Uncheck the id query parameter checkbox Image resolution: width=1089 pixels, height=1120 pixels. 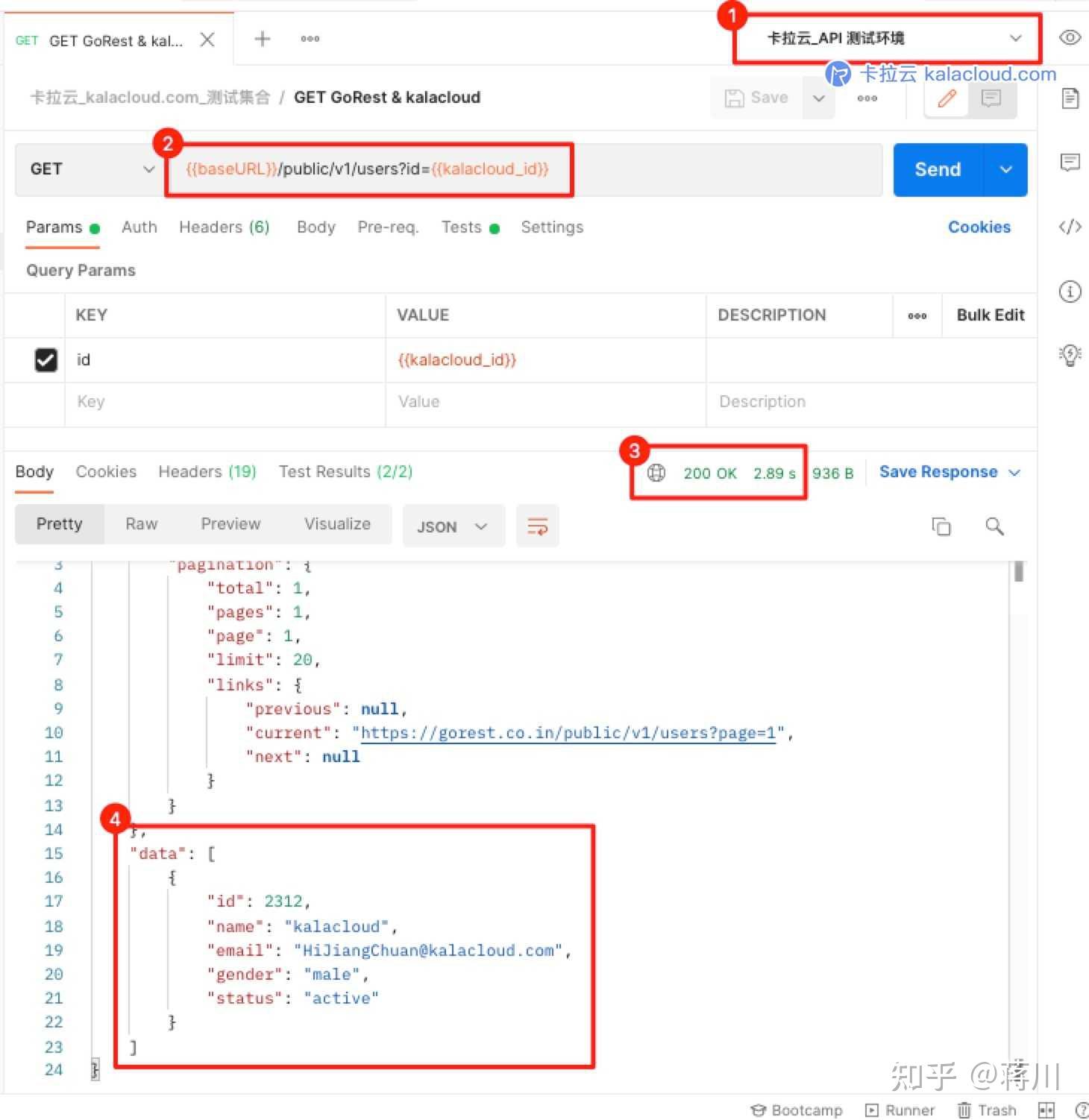(x=45, y=360)
